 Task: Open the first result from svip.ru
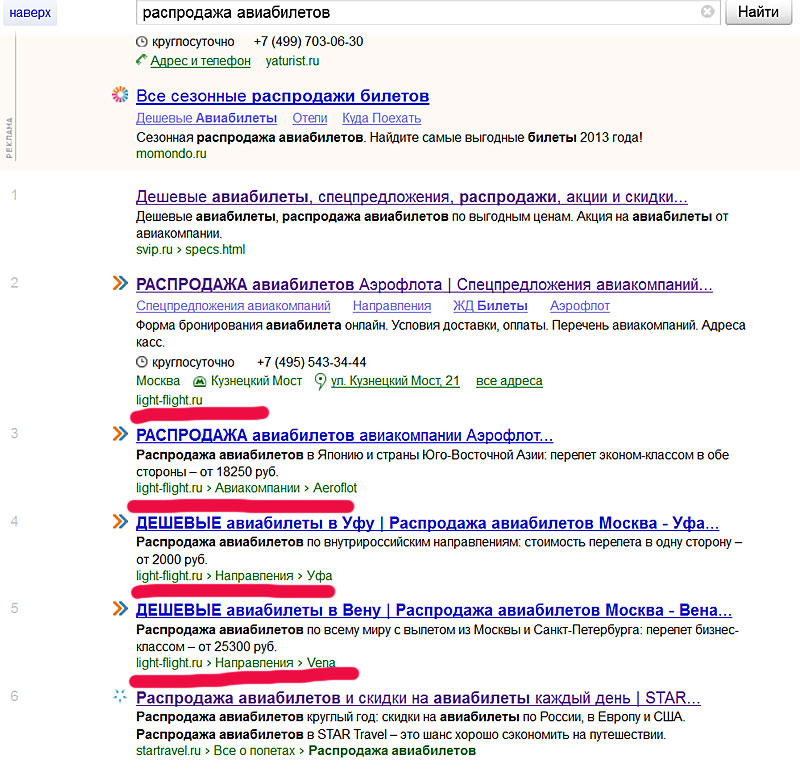(411, 197)
